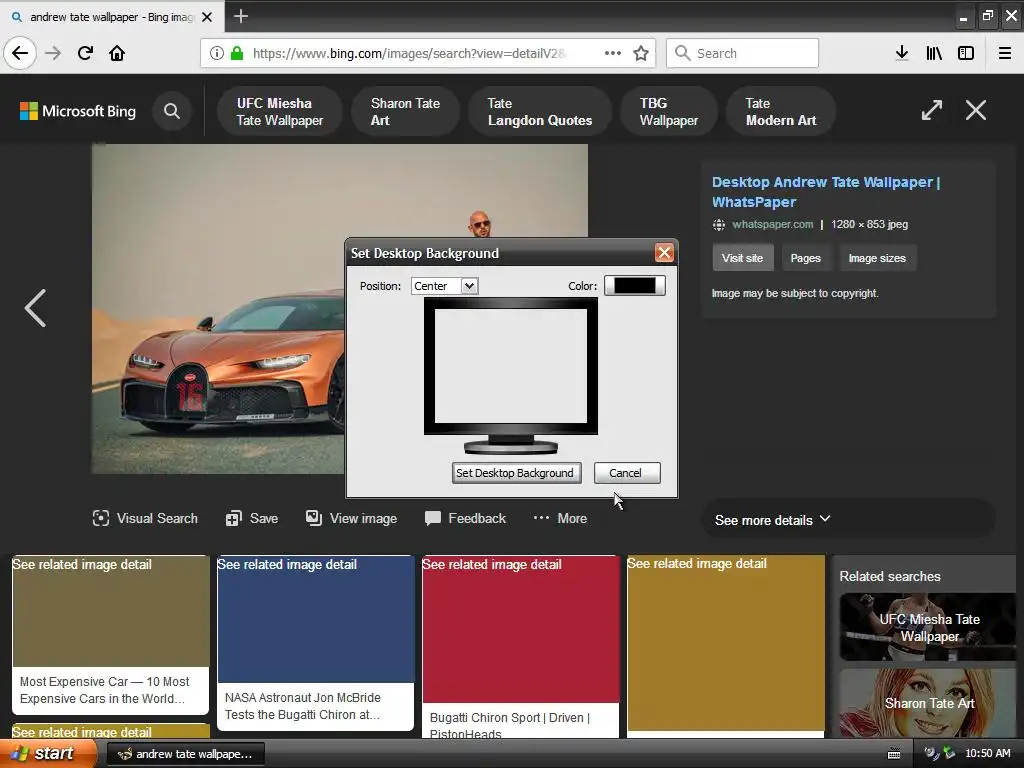Screen dimensions: 1024x768
Task: Close the Set Desktop Background dialog
Action: 664,253
